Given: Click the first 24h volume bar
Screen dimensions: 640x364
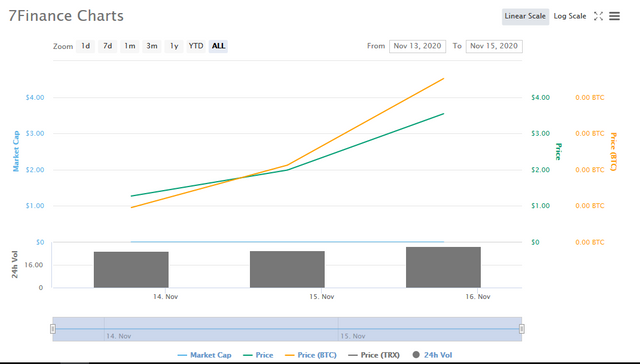Looking at the screenshot, I should click(131, 270).
